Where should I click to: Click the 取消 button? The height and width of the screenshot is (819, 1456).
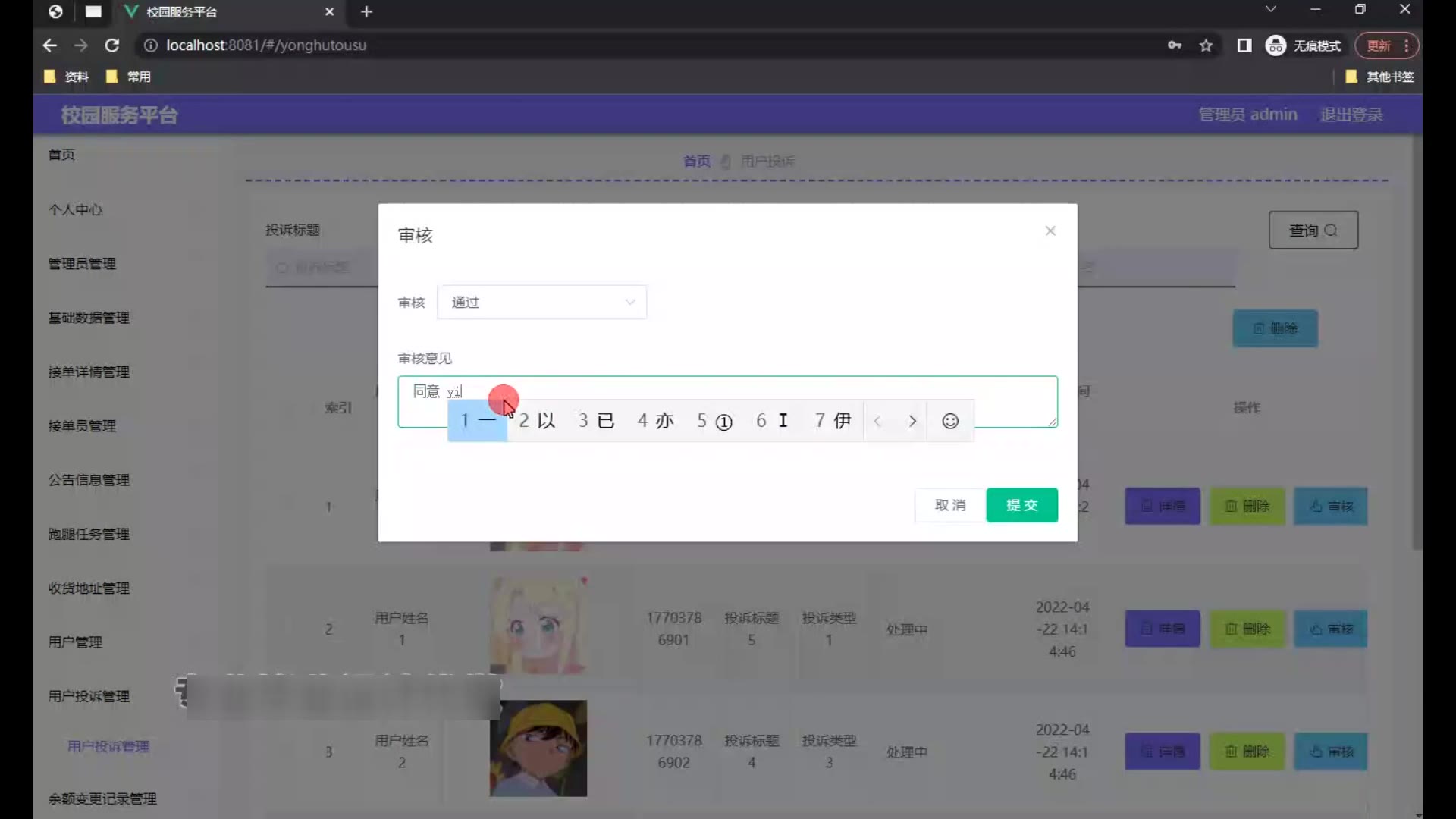pos(949,505)
